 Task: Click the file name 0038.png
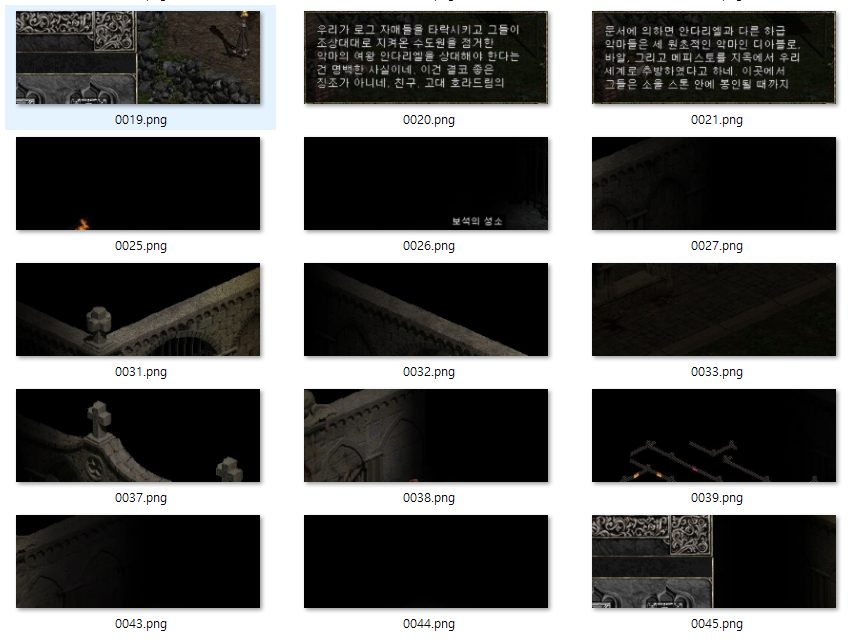pos(429,498)
